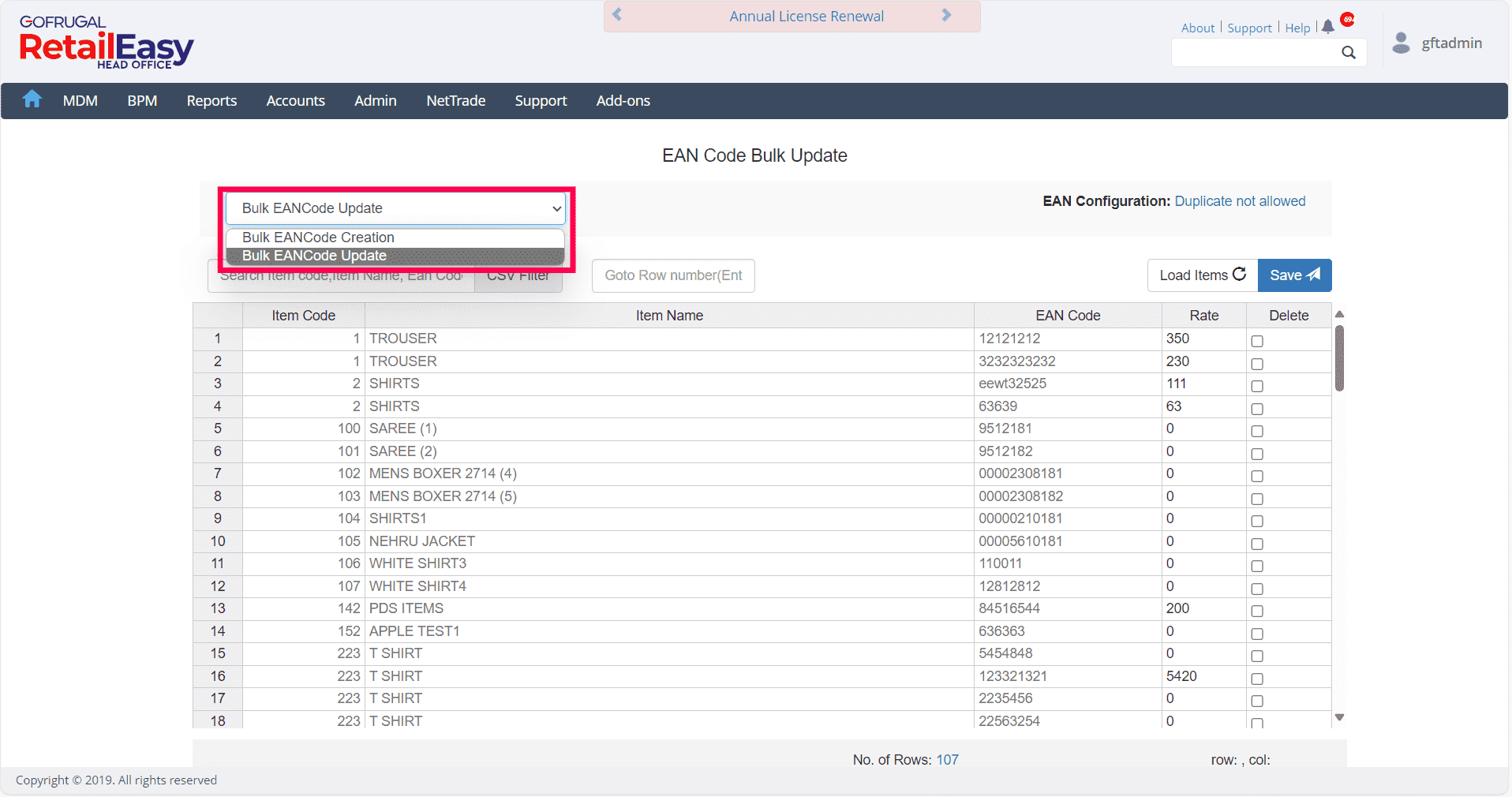Go to previous announcement with left arrow
The image size is (1512, 797).
click(617, 15)
